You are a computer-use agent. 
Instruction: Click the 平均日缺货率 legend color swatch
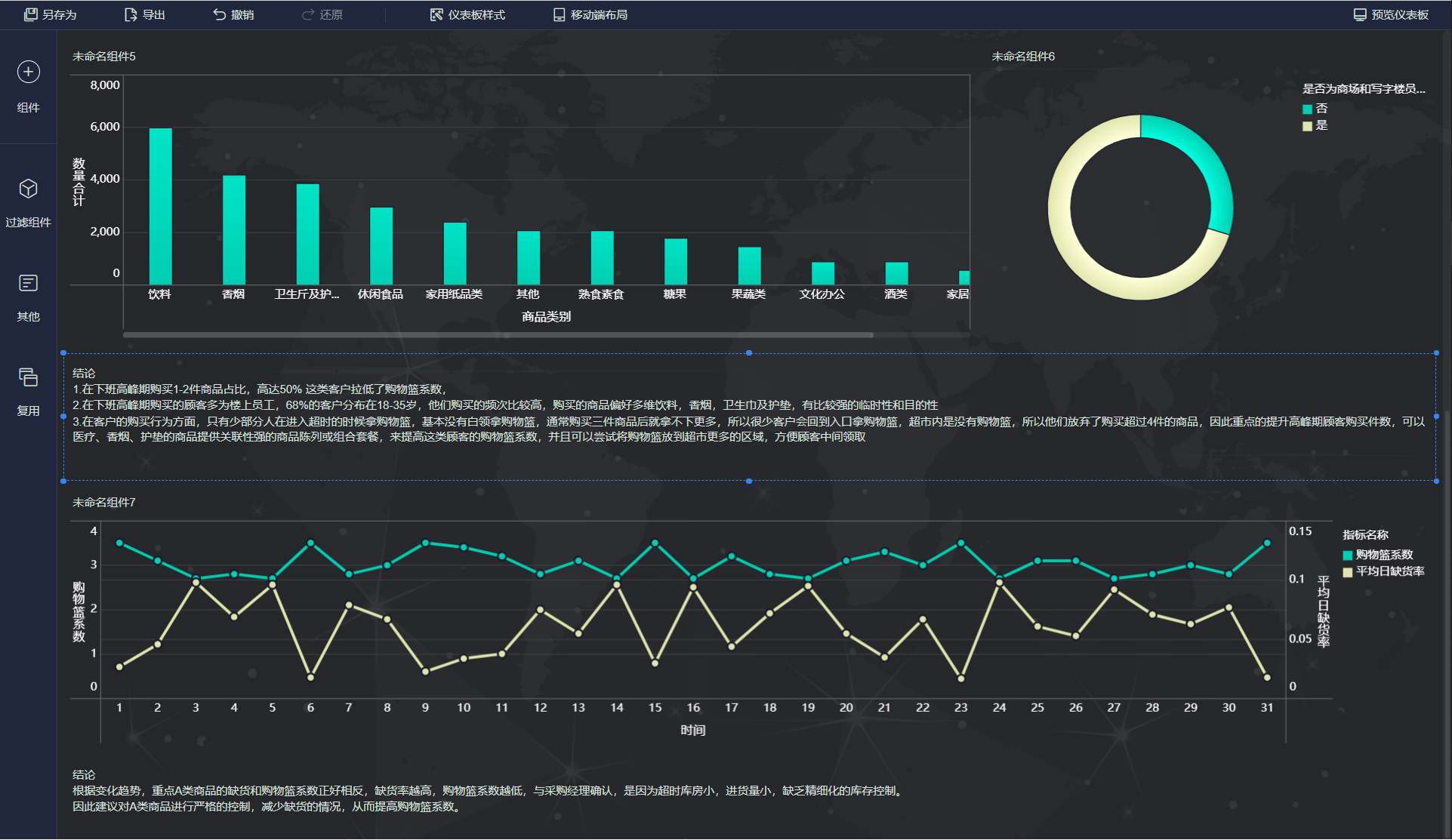click(x=1348, y=572)
